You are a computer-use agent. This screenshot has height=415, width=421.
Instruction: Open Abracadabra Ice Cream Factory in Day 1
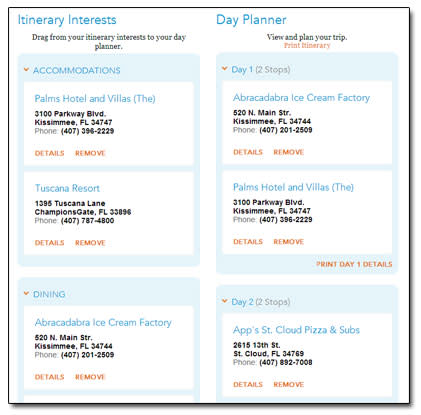click(x=302, y=98)
